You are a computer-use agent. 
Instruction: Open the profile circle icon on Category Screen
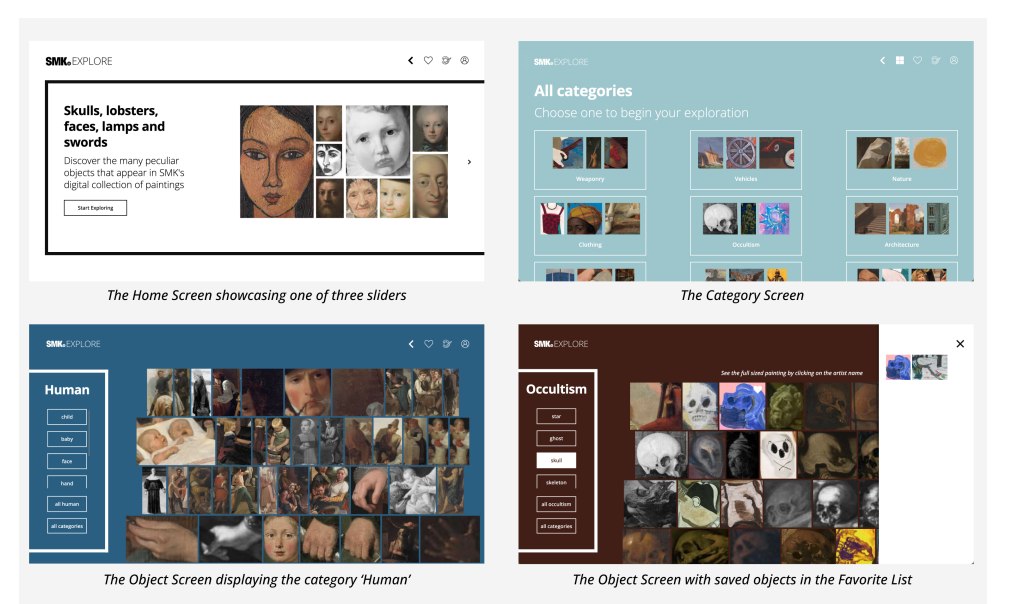954,60
